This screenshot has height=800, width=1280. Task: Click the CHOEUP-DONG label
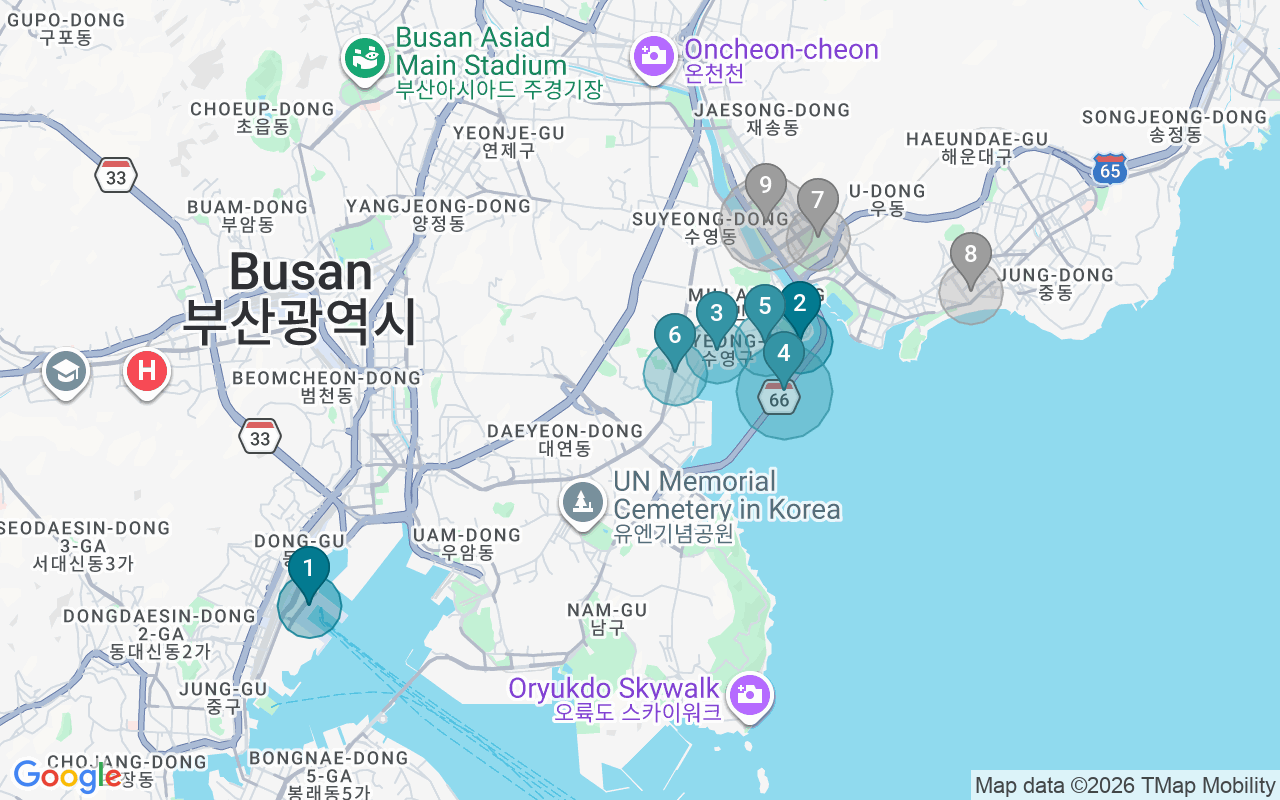tap(262, 117)
